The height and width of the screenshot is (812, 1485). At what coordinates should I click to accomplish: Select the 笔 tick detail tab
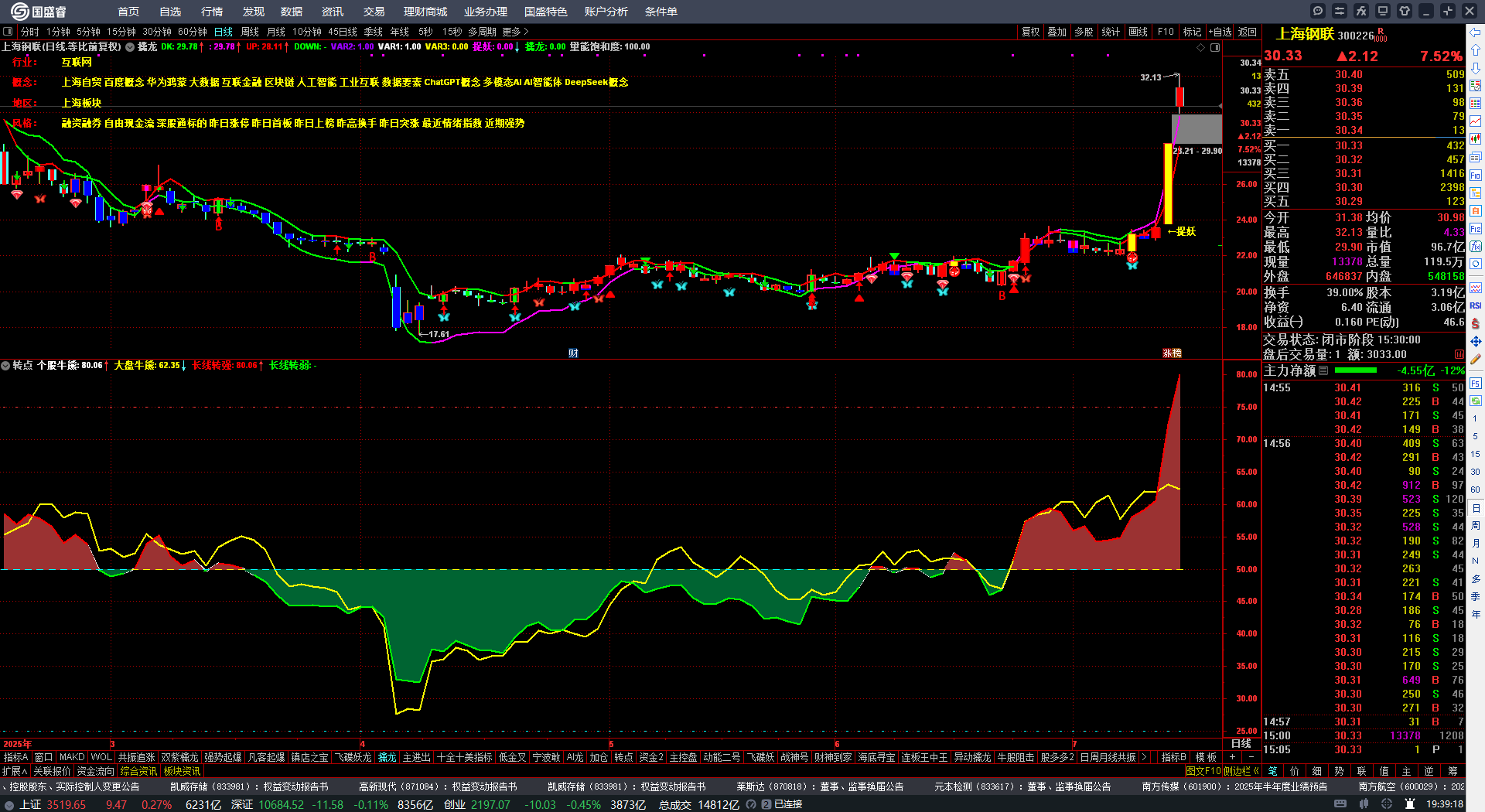(1273, 771)
